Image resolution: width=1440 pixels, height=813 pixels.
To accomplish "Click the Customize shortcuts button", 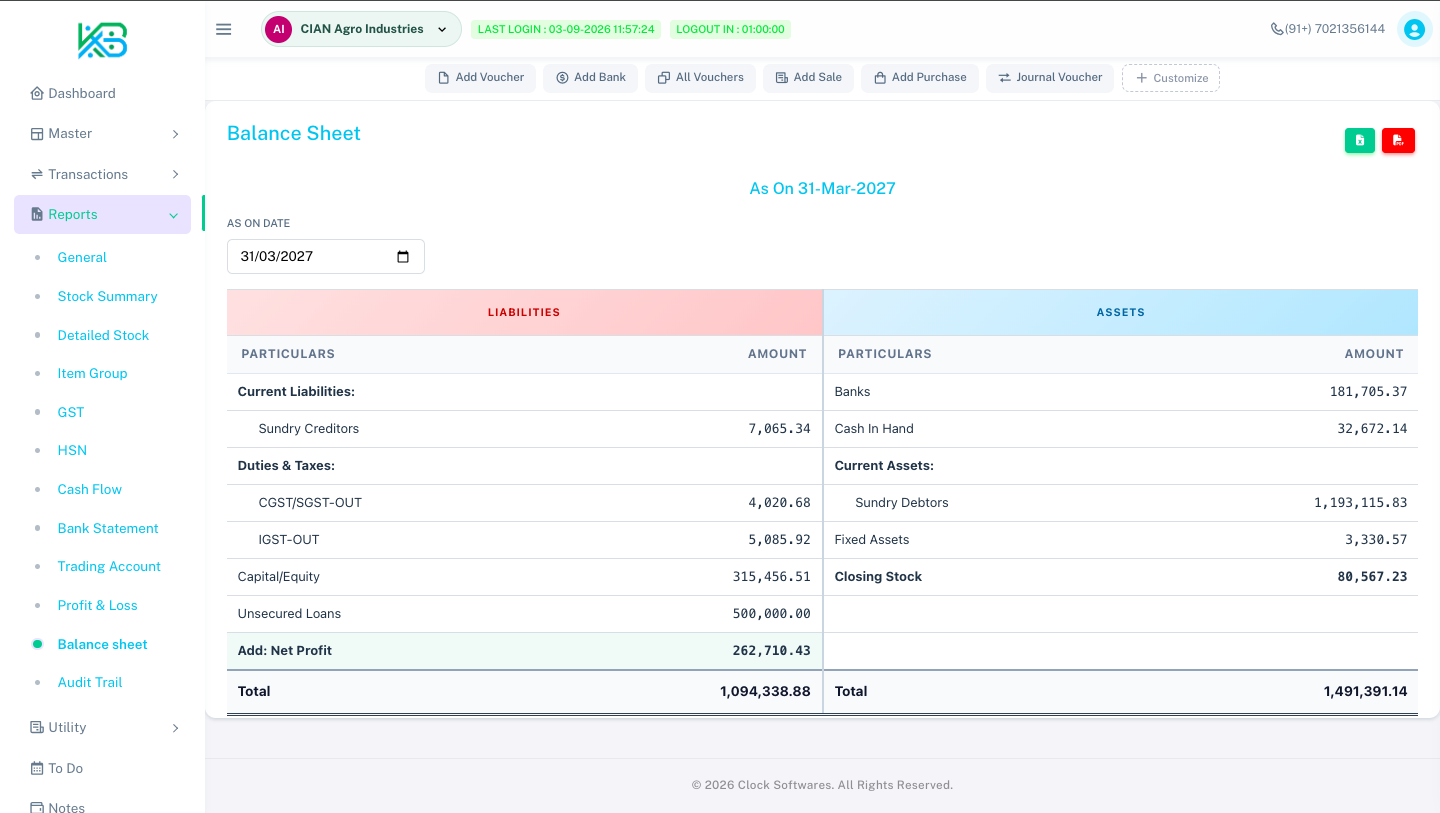I will pyautogui.click(x=1171, y=78).
